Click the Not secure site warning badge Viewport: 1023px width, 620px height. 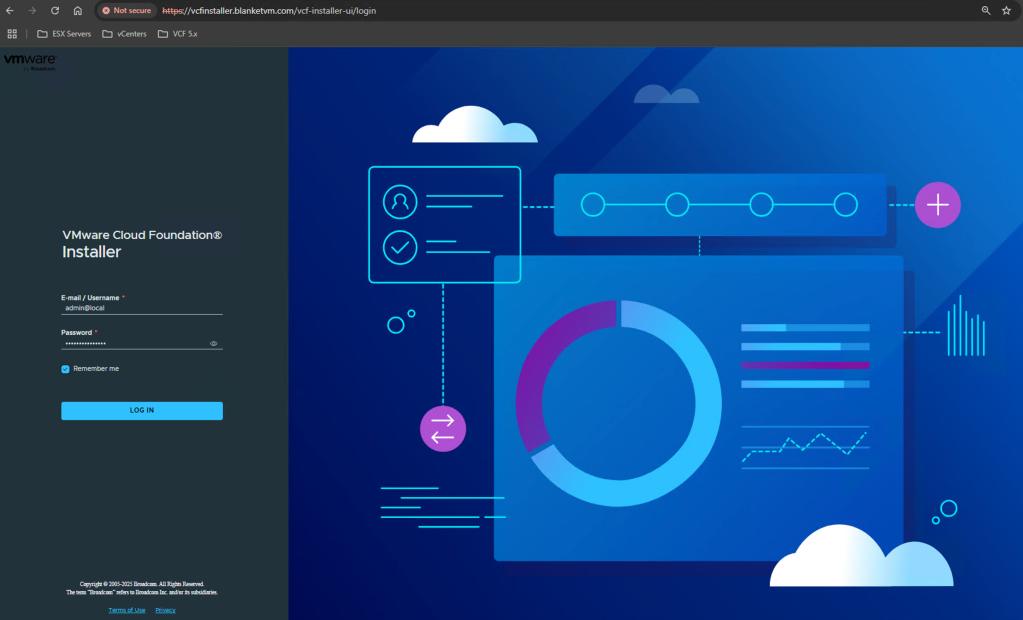126,10
